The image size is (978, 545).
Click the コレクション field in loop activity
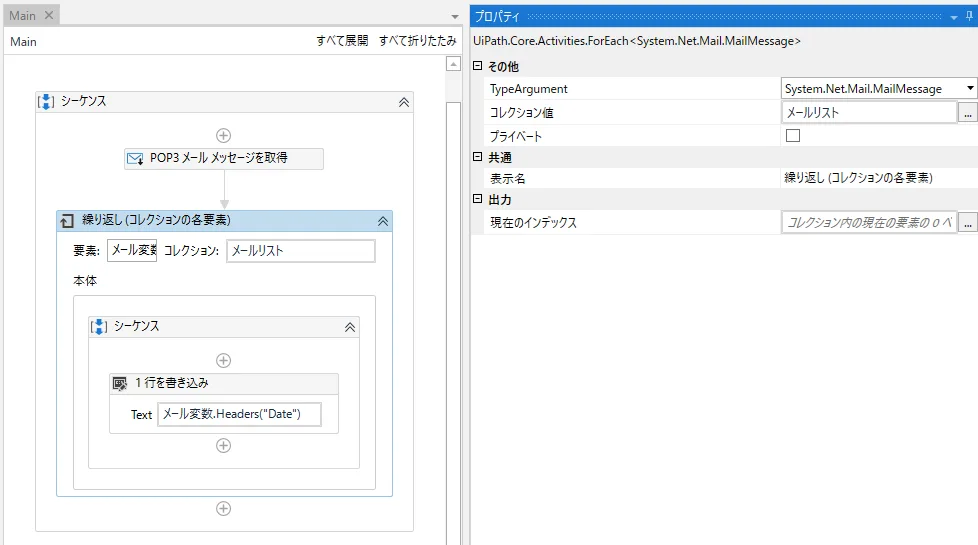pos(301,251)
